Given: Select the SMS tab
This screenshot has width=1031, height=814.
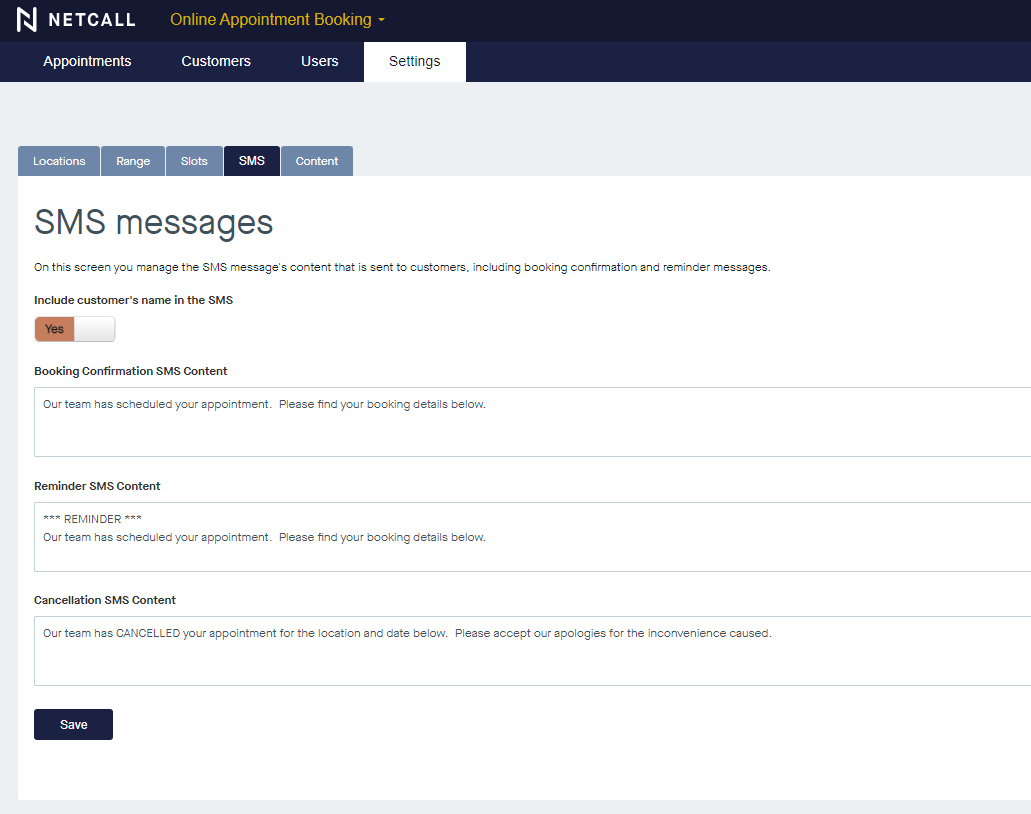Looking at the screenshot, I should (252, 161).
